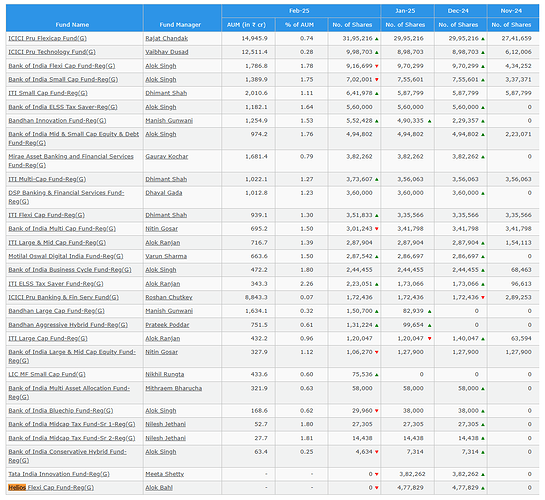Select Bank of India Flexi Cap Fund-Reg(G)
Image resolution: width=545 pixels, height=500 pixels.
coord(62,66)
